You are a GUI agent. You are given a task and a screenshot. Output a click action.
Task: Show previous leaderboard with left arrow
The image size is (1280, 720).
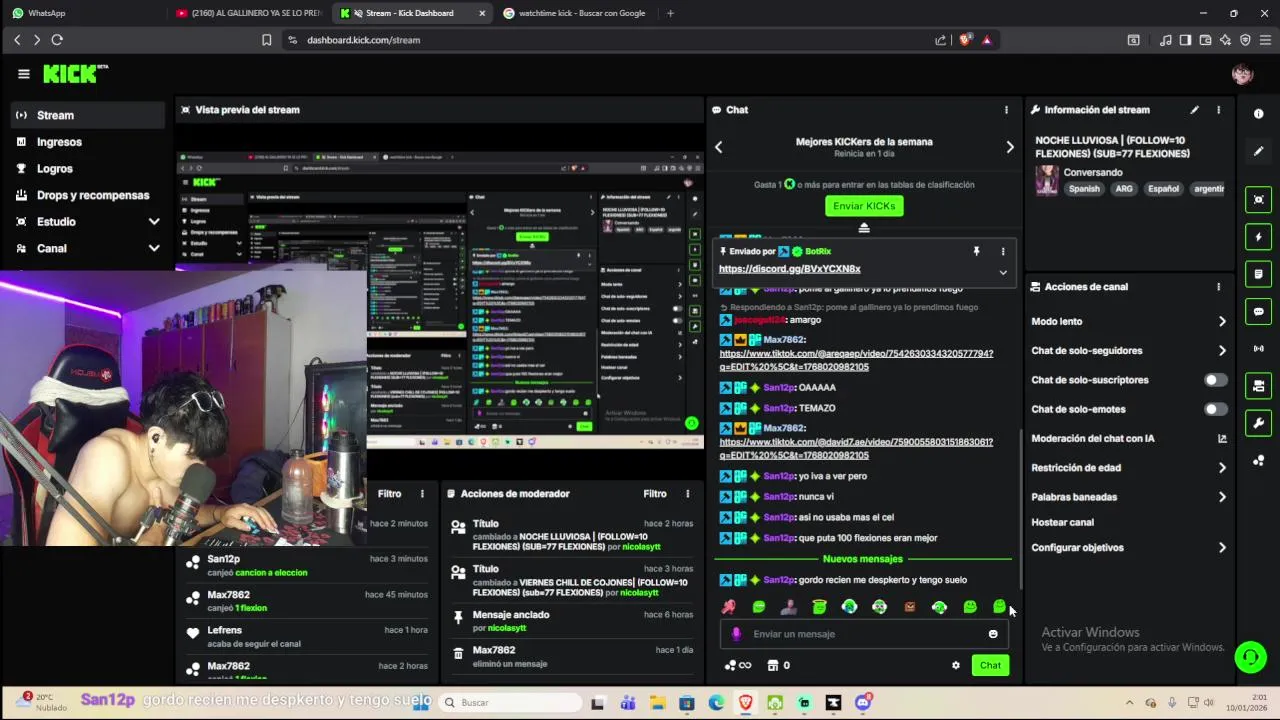coord(718,147)
